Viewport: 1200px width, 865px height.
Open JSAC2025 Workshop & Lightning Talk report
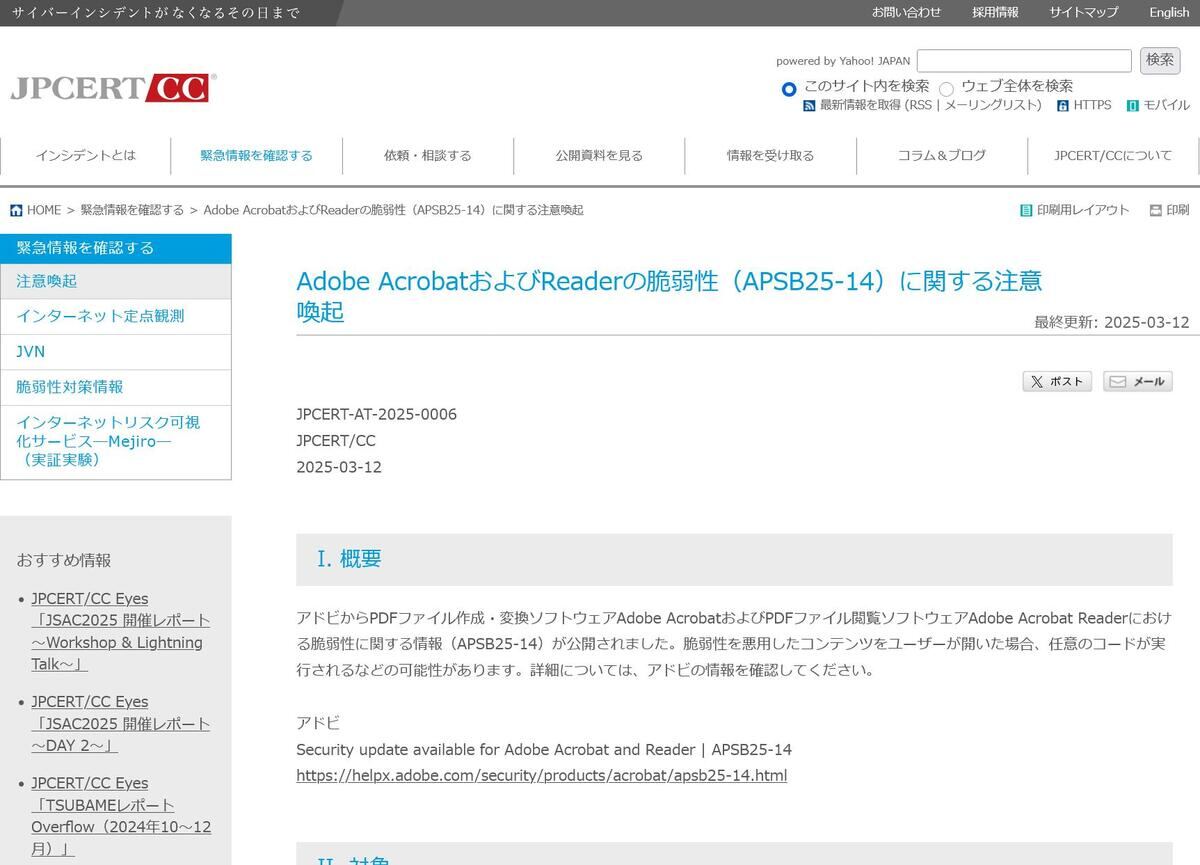[x=120, y=631]
